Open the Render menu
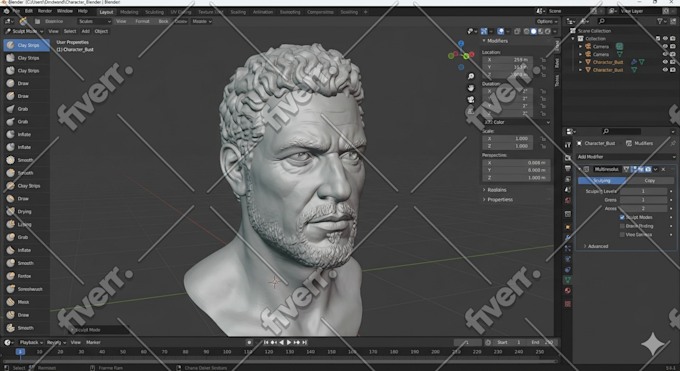 (45, 11)
